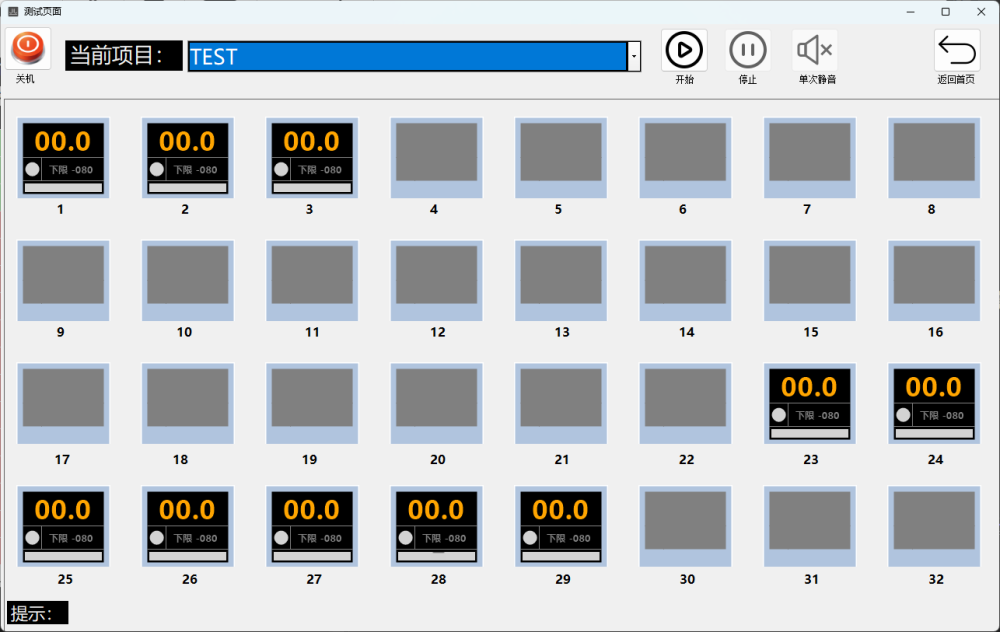Click the red shutdown power button
The image size is (1000, 632).
27,48
